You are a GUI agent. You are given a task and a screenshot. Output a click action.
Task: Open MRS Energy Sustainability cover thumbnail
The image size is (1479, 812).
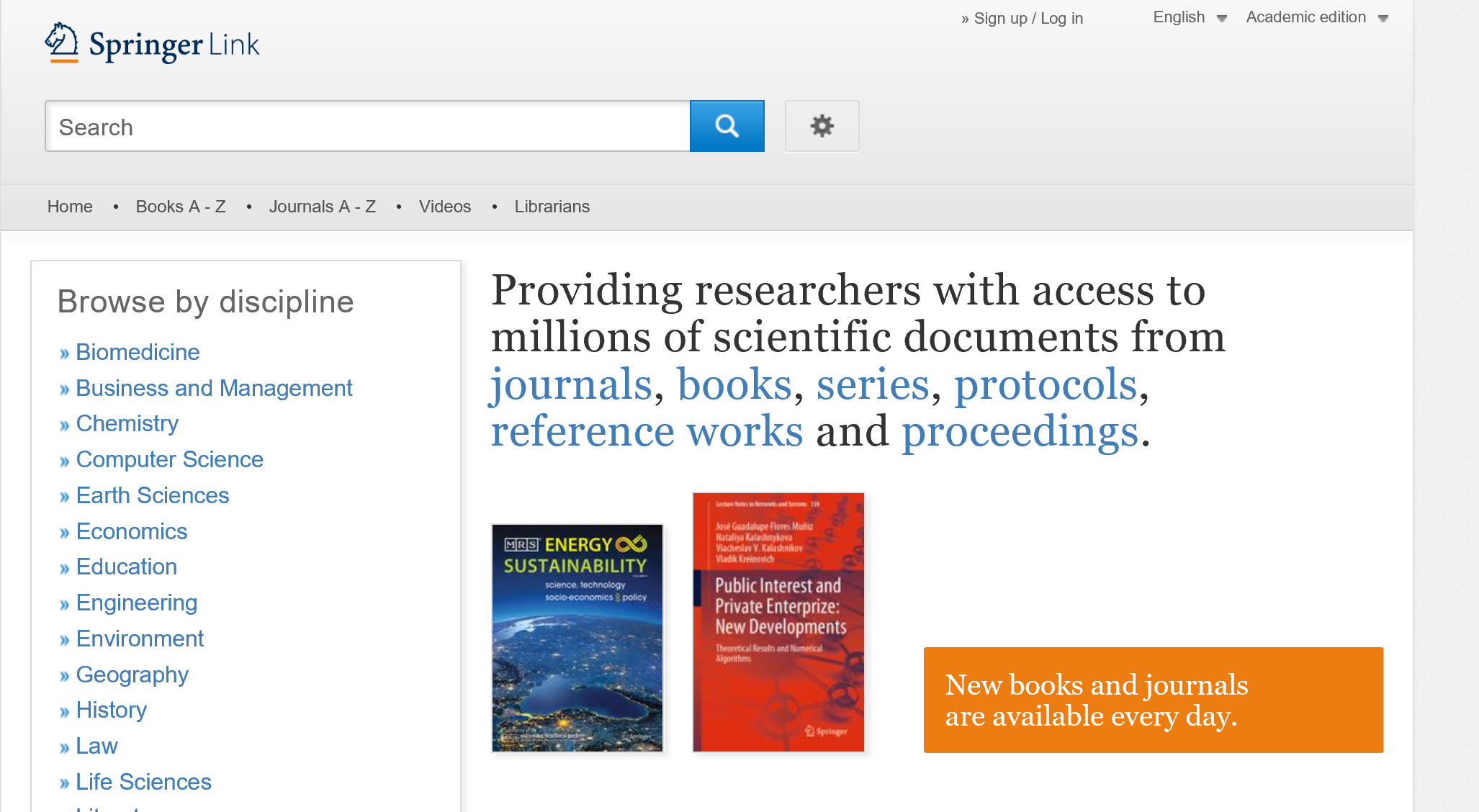577,638
